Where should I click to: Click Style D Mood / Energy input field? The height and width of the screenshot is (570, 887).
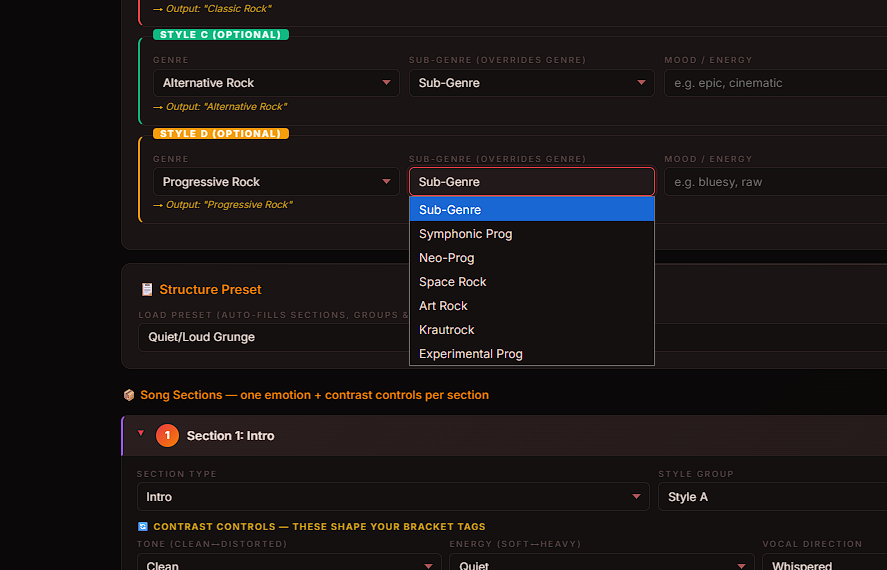click(x=775, y=182)
